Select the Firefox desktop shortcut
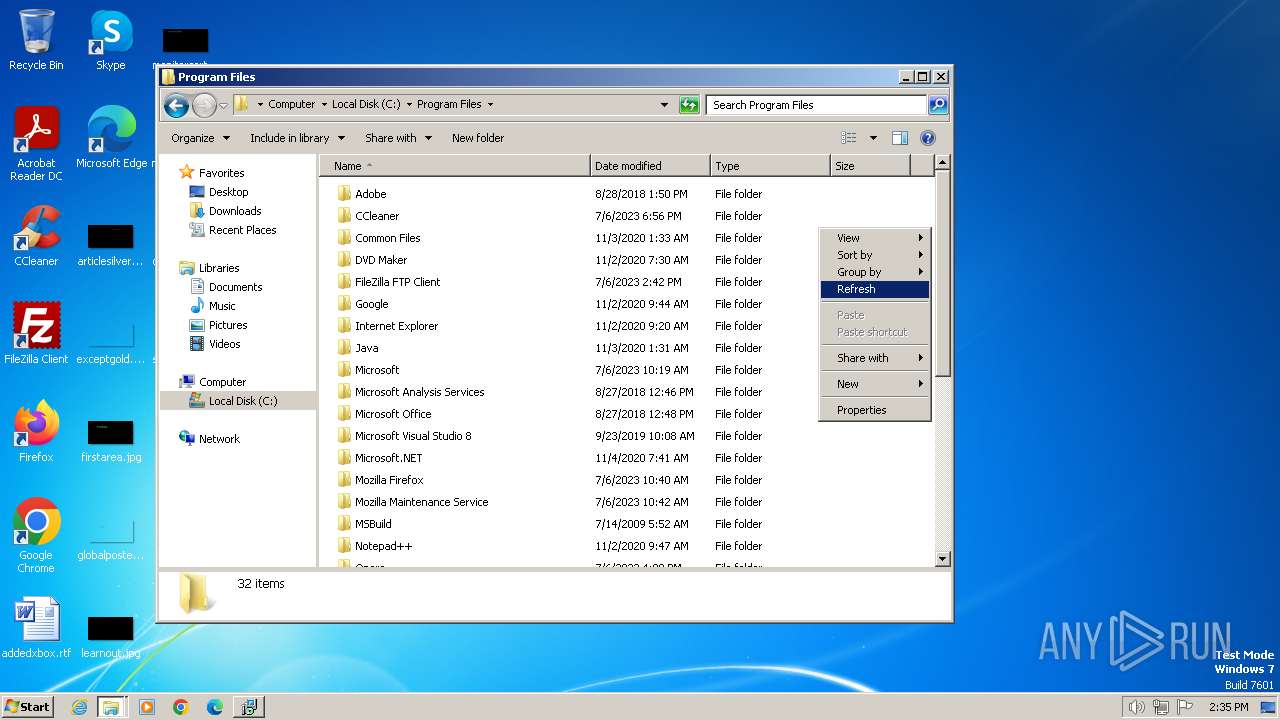This screenshot has width=1280, height=720. (x=36, y=431)
